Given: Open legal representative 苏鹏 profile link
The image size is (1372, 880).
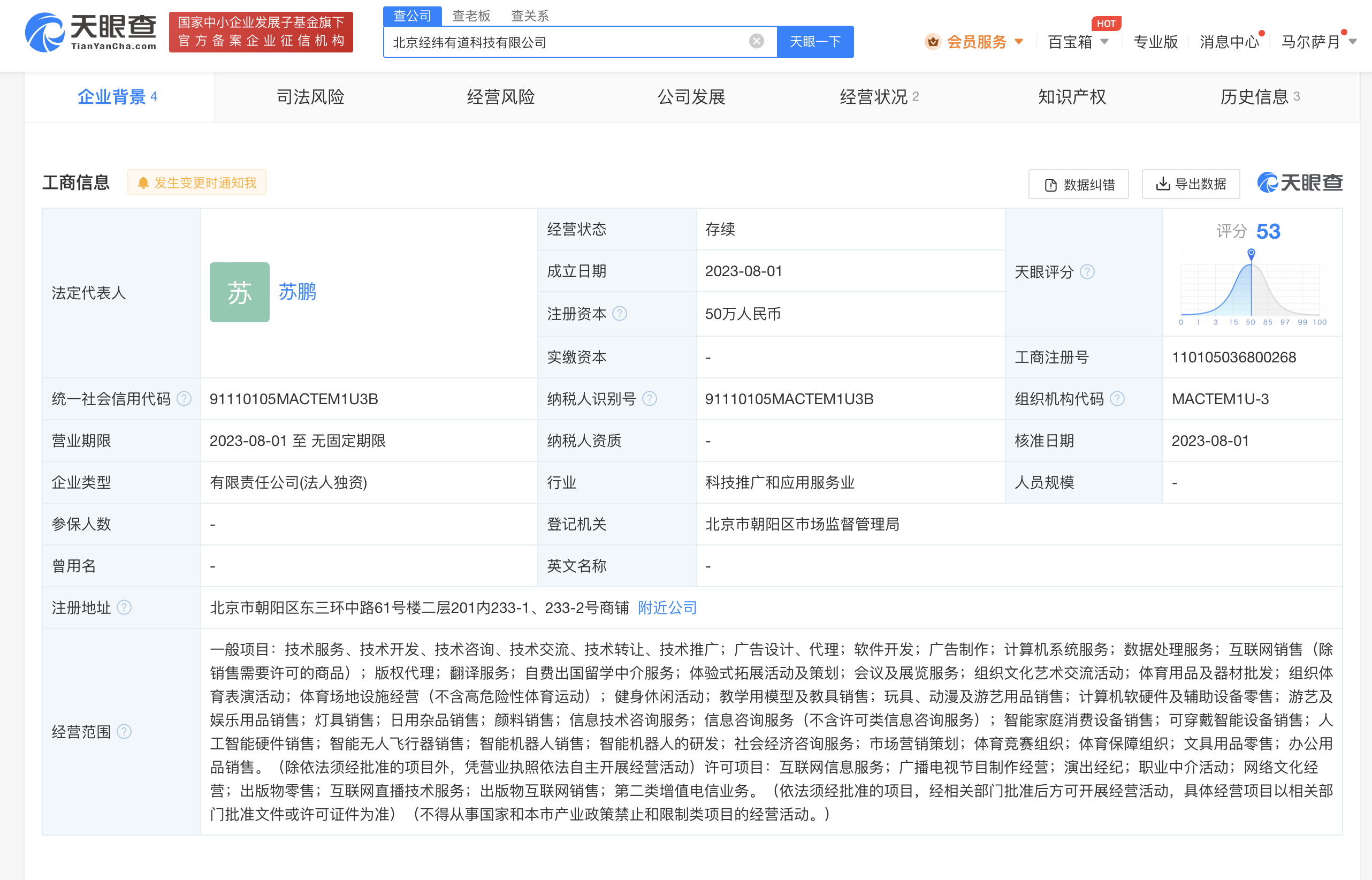Looking at the screenshot, I should 296,292.
